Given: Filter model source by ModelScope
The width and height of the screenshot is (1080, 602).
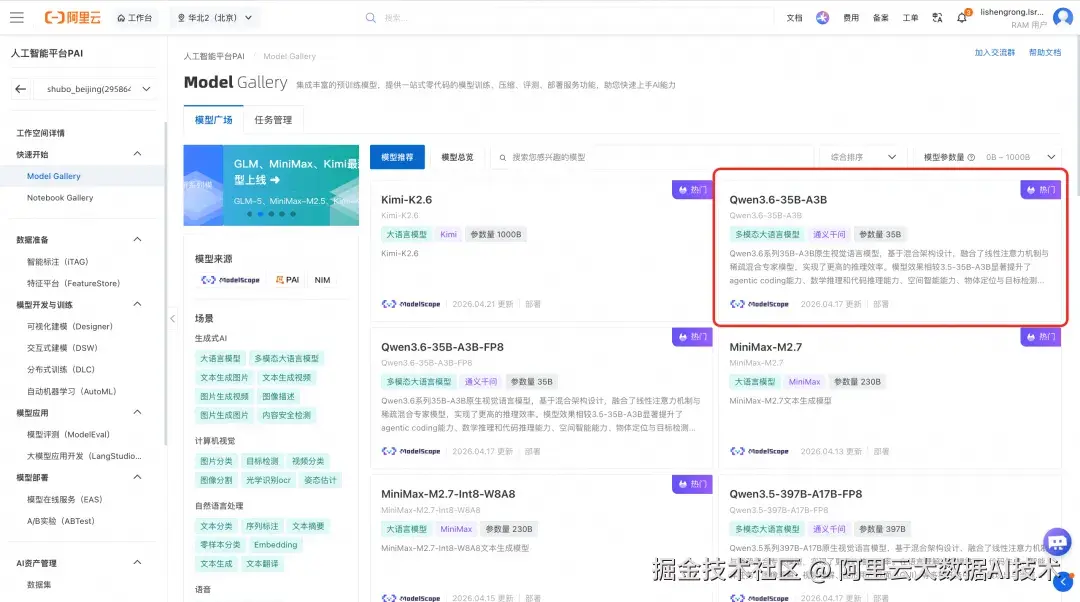Looking at the screenshot, I should [231, 280].
